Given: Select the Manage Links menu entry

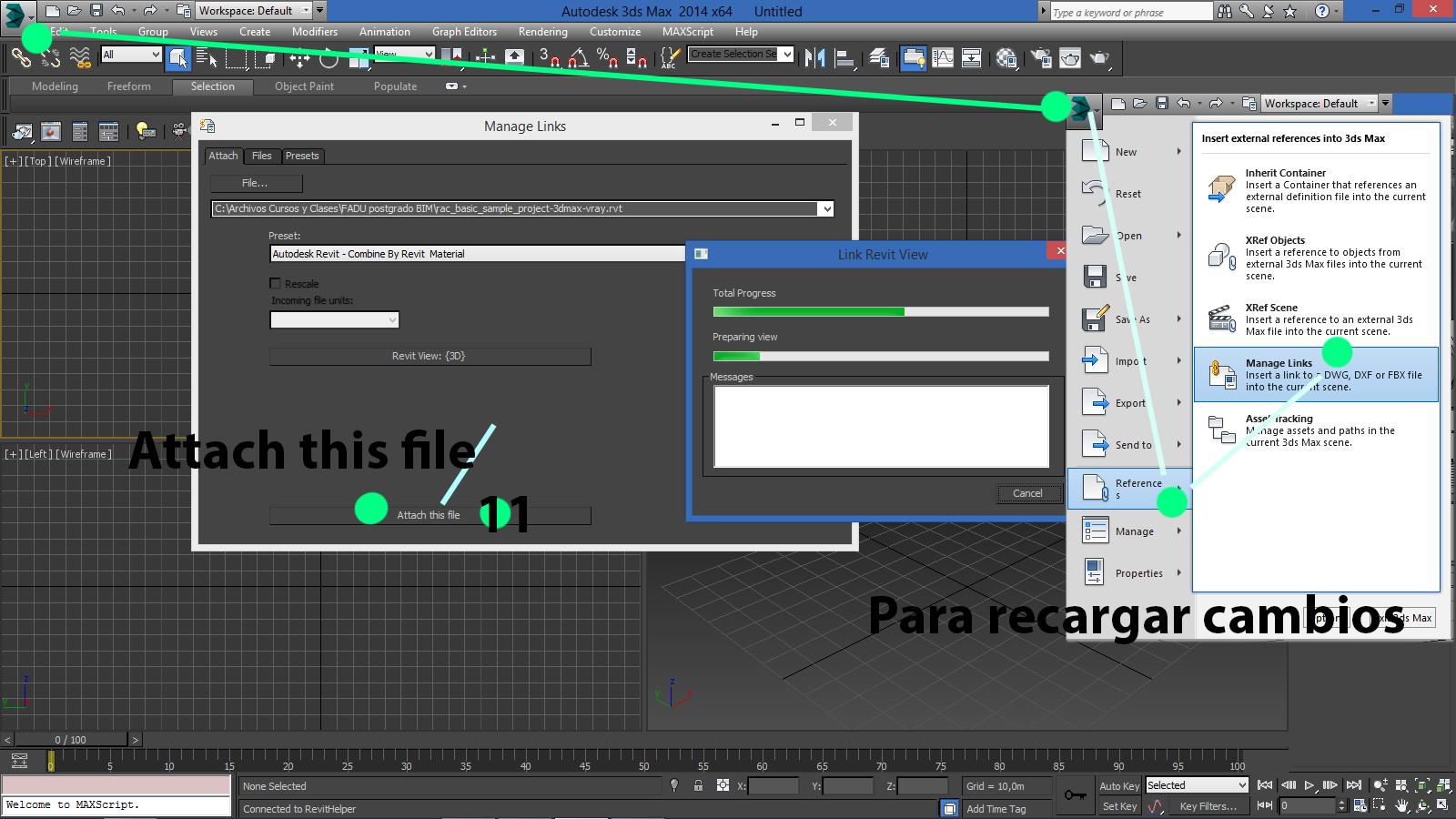Looking at the screenshot, I should tap(1316, 374).
